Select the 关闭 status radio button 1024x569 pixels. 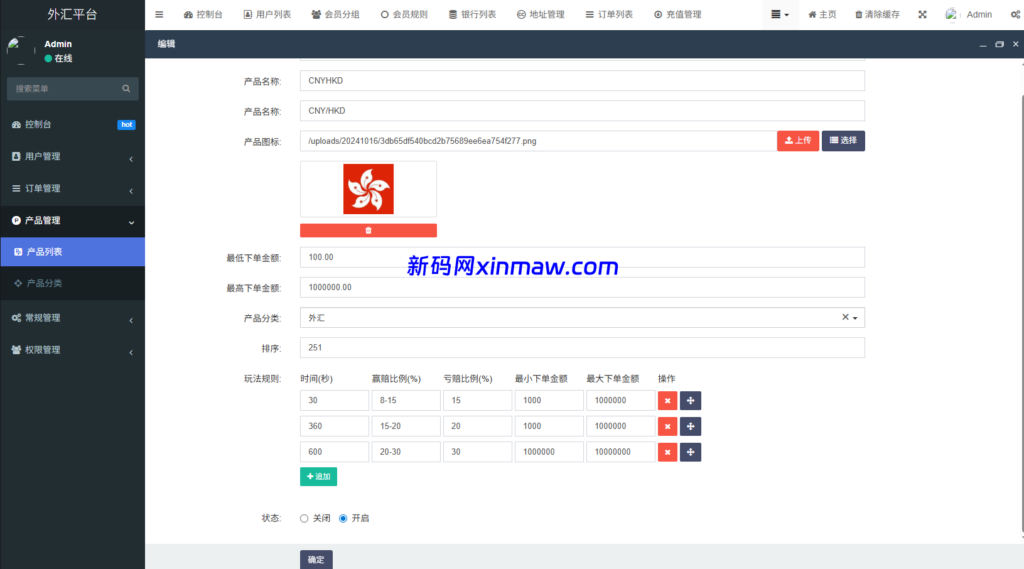(x=304, y=519)
